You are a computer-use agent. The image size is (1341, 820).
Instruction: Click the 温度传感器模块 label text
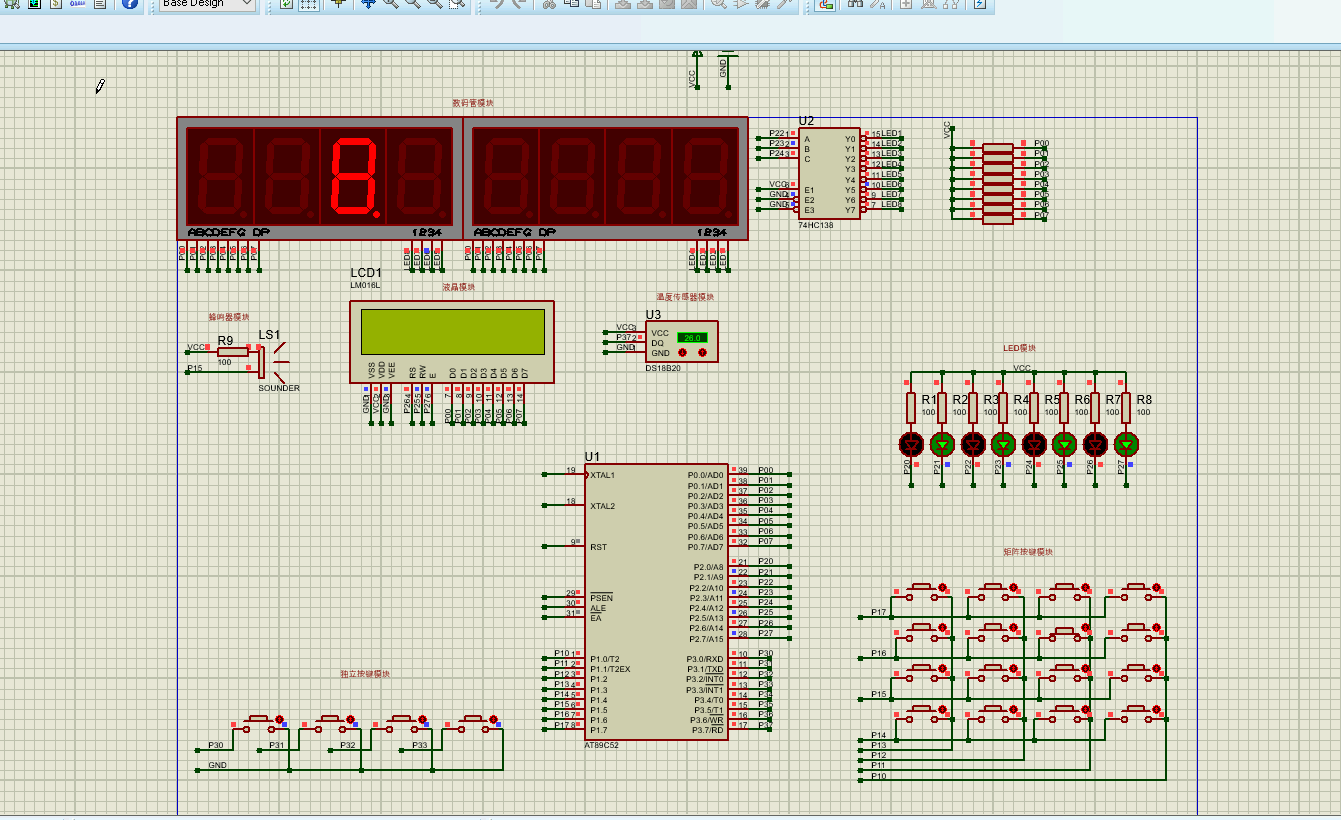685,297
